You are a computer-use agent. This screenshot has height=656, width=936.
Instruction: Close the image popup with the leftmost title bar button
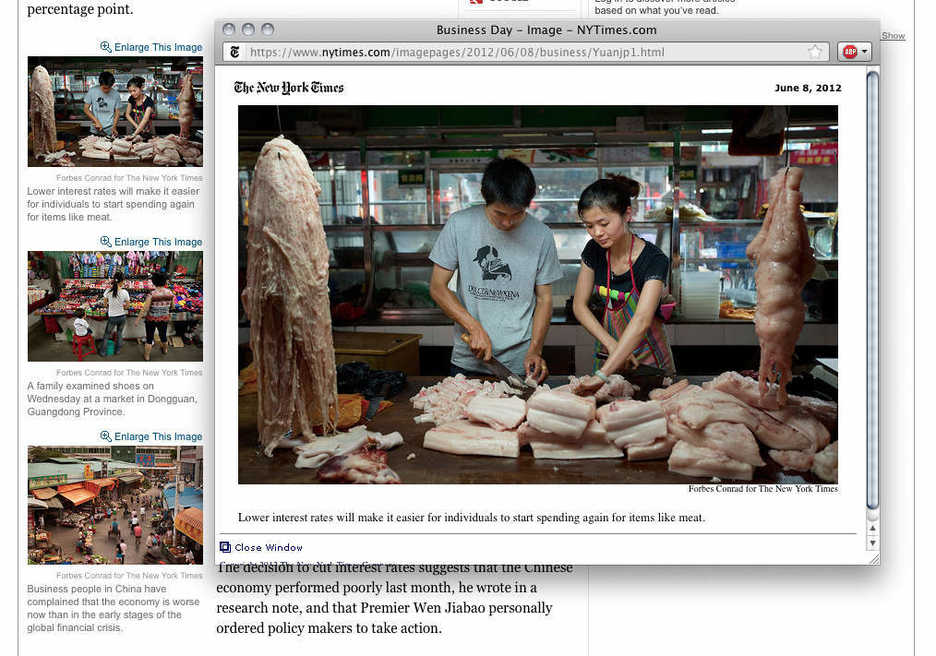229,29
